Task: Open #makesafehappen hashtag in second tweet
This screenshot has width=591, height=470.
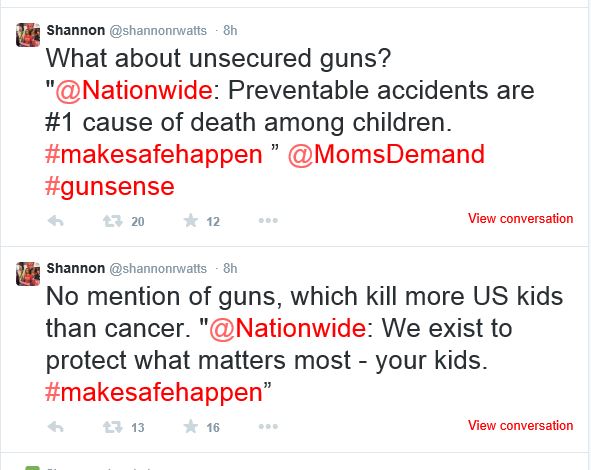Action: (153, 393)
